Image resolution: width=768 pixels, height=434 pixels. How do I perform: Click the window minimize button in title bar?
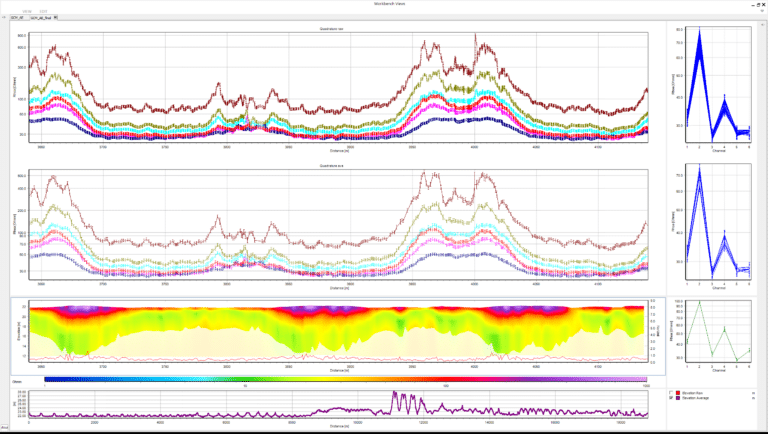[x=753, y=4]
